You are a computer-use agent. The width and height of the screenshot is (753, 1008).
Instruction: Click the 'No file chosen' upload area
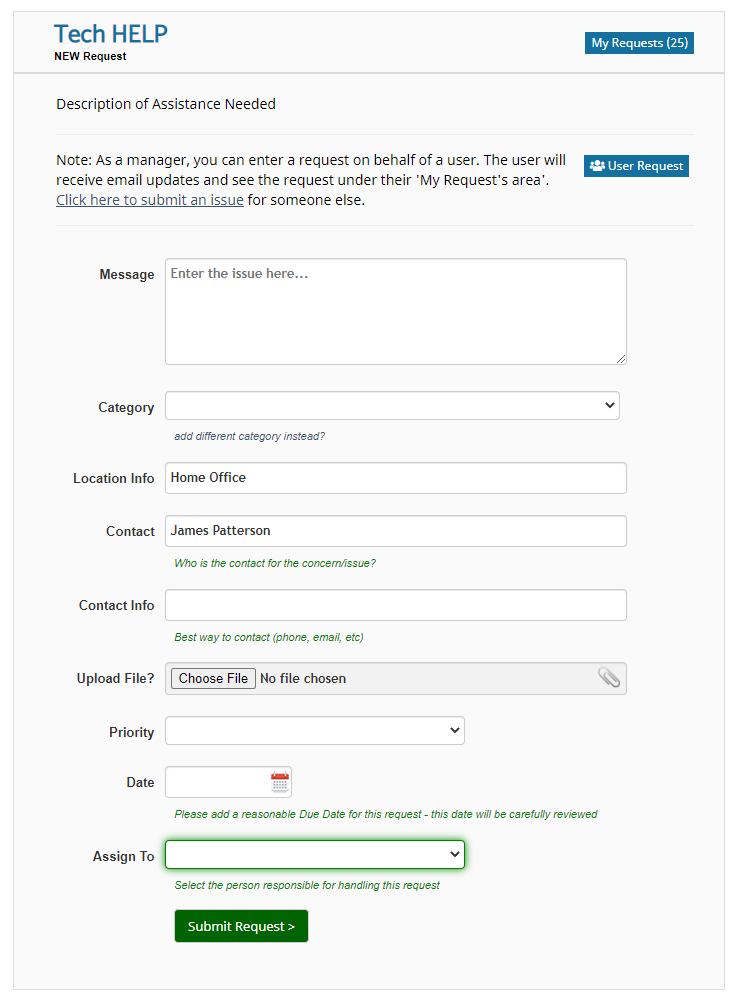[x=303, y=678]
